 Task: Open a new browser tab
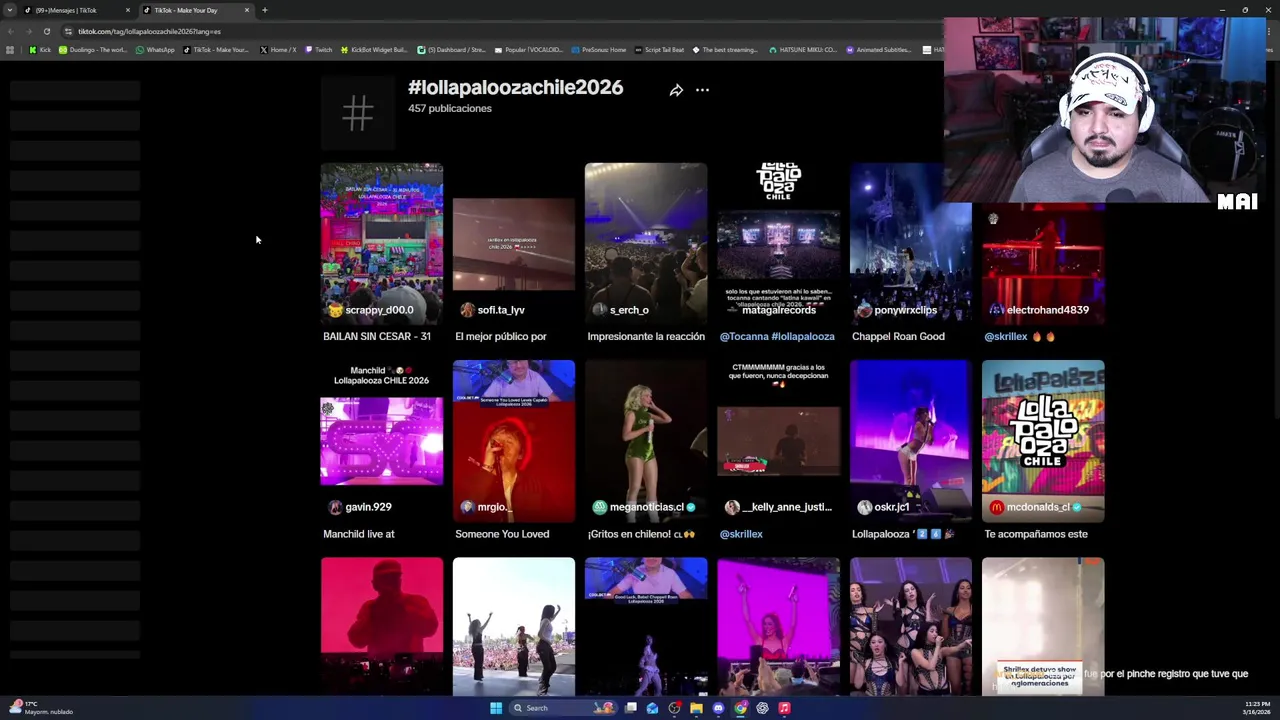[x=264, y=10]
